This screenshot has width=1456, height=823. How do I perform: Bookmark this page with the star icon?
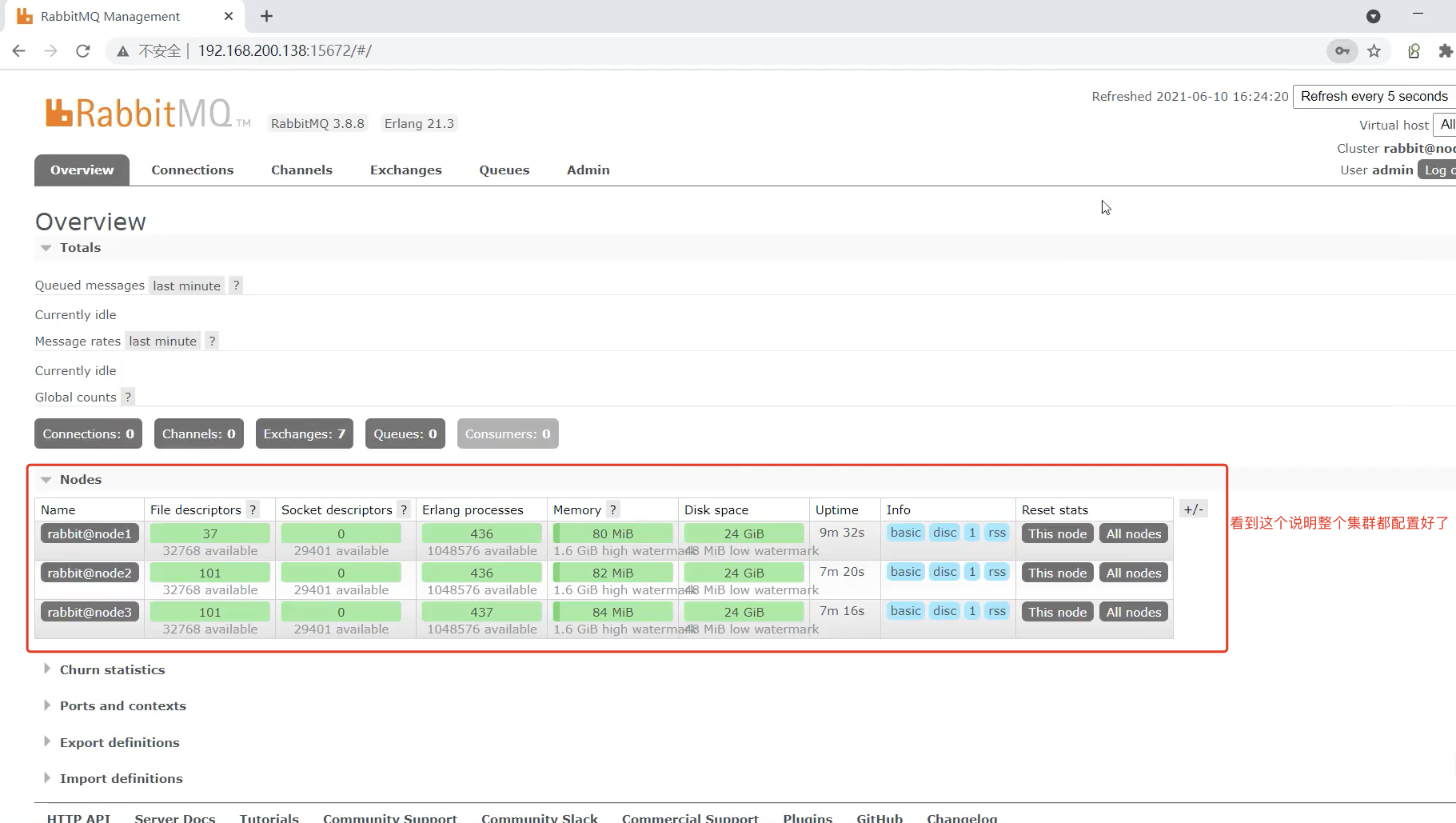(1374, 51)
